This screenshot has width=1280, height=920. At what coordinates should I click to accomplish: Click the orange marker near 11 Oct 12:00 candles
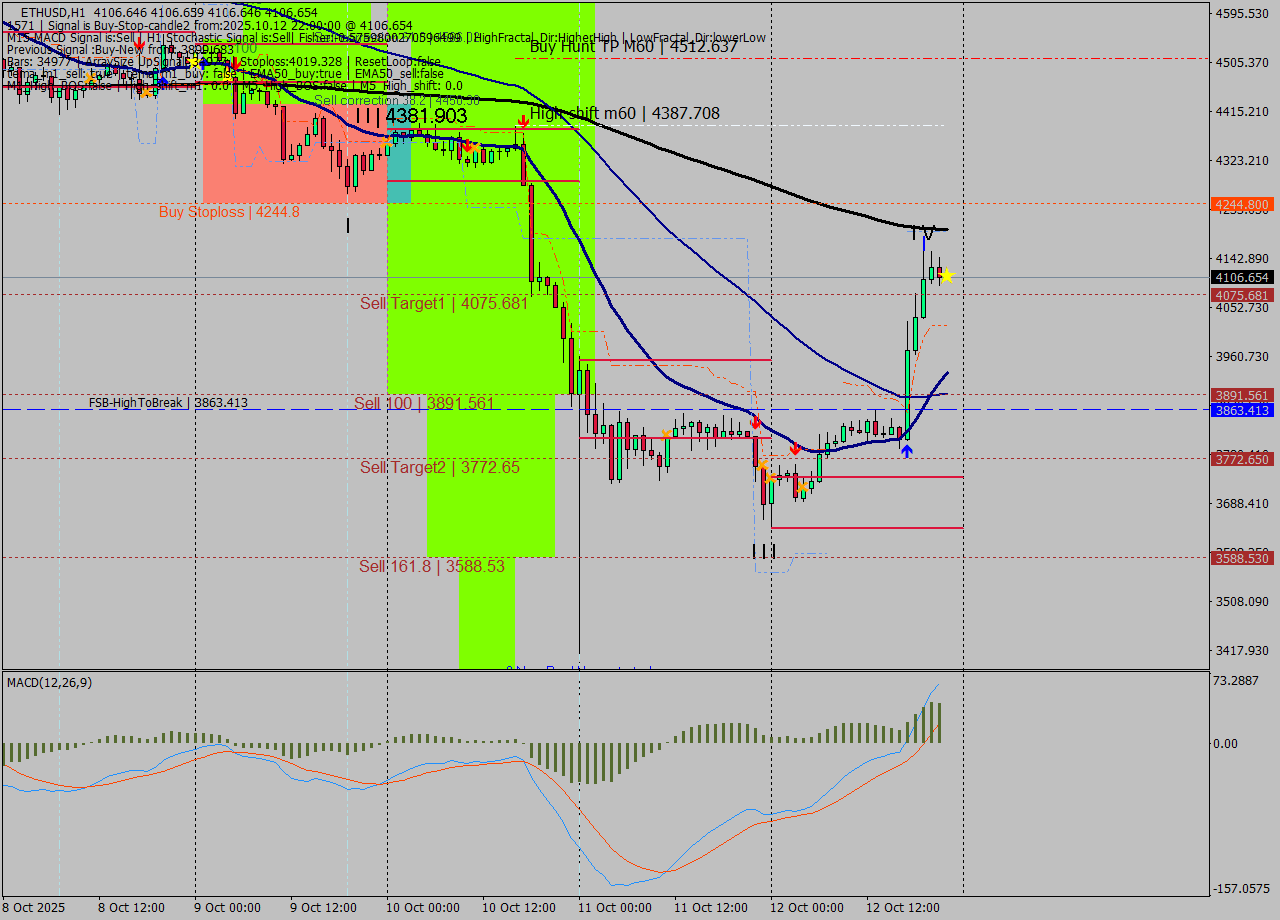[763, 465]
